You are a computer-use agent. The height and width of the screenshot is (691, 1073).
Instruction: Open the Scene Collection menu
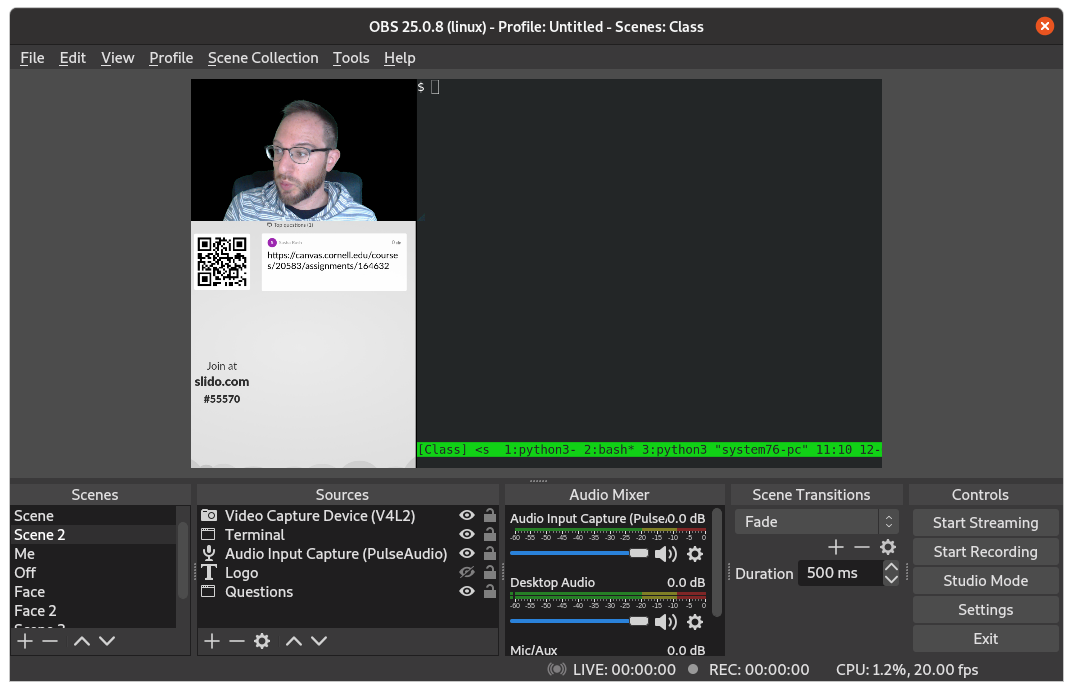click(263, 58)
